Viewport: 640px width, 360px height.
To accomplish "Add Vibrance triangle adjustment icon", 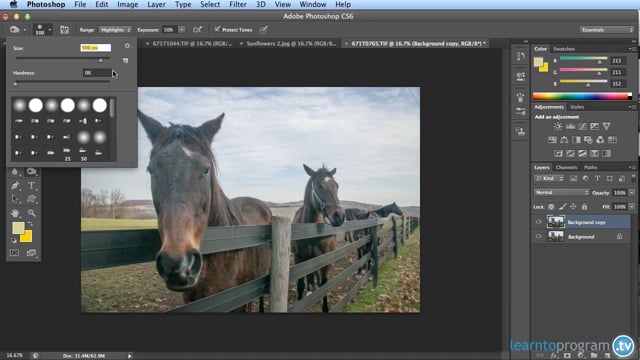I will click(x=607, y=127).
